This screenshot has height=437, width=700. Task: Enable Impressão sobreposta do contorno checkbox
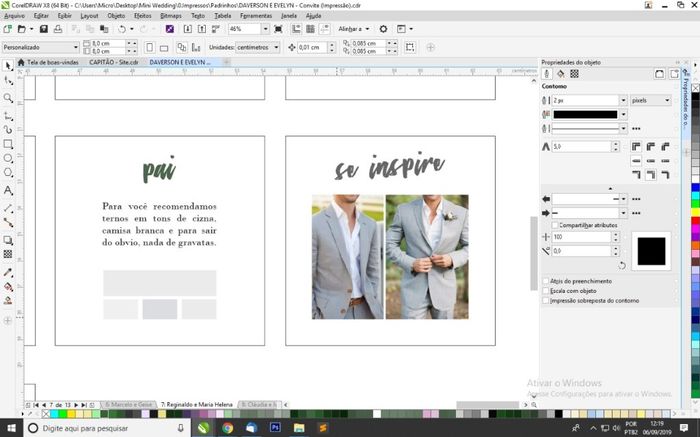point(546,301)
